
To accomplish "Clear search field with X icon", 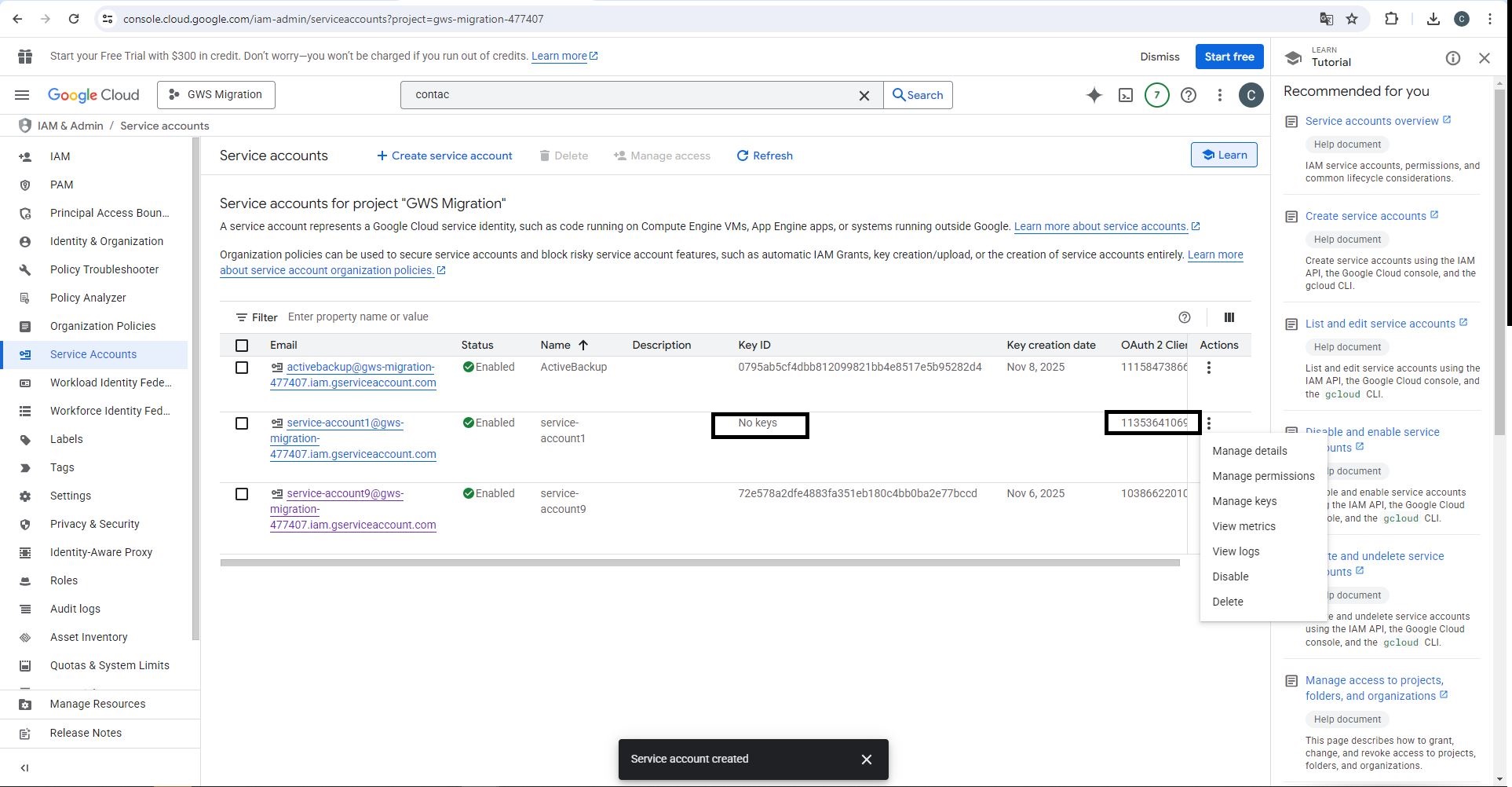I will pyautogui.click(x=864, y=95).
